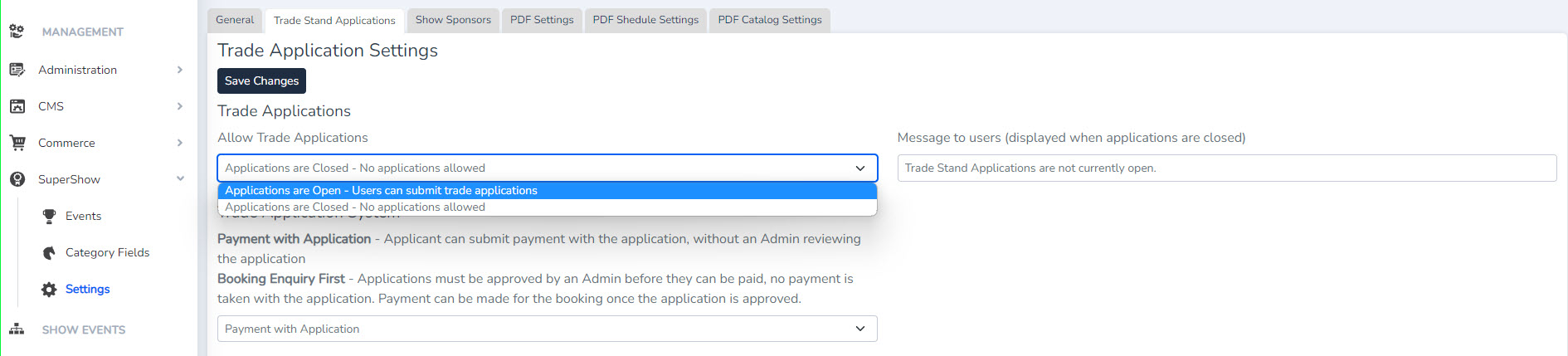
Task: Open the Events sidebar link
Action: click(x=83, y=216)
